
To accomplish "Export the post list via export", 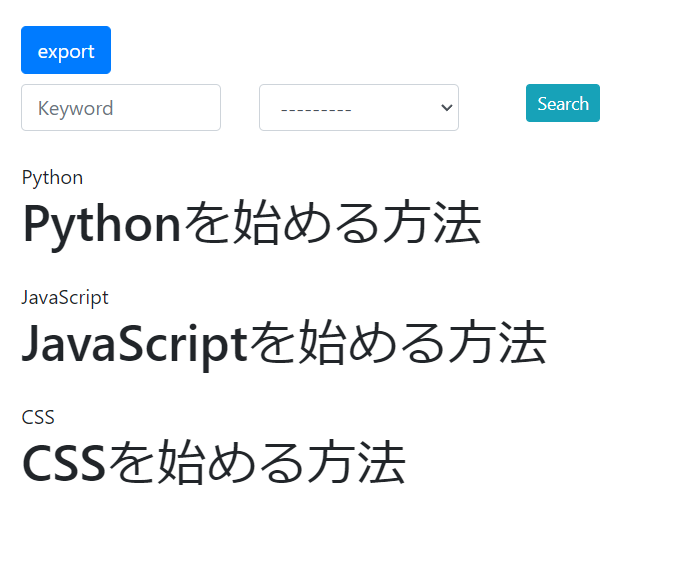I will tap(66, 50).
